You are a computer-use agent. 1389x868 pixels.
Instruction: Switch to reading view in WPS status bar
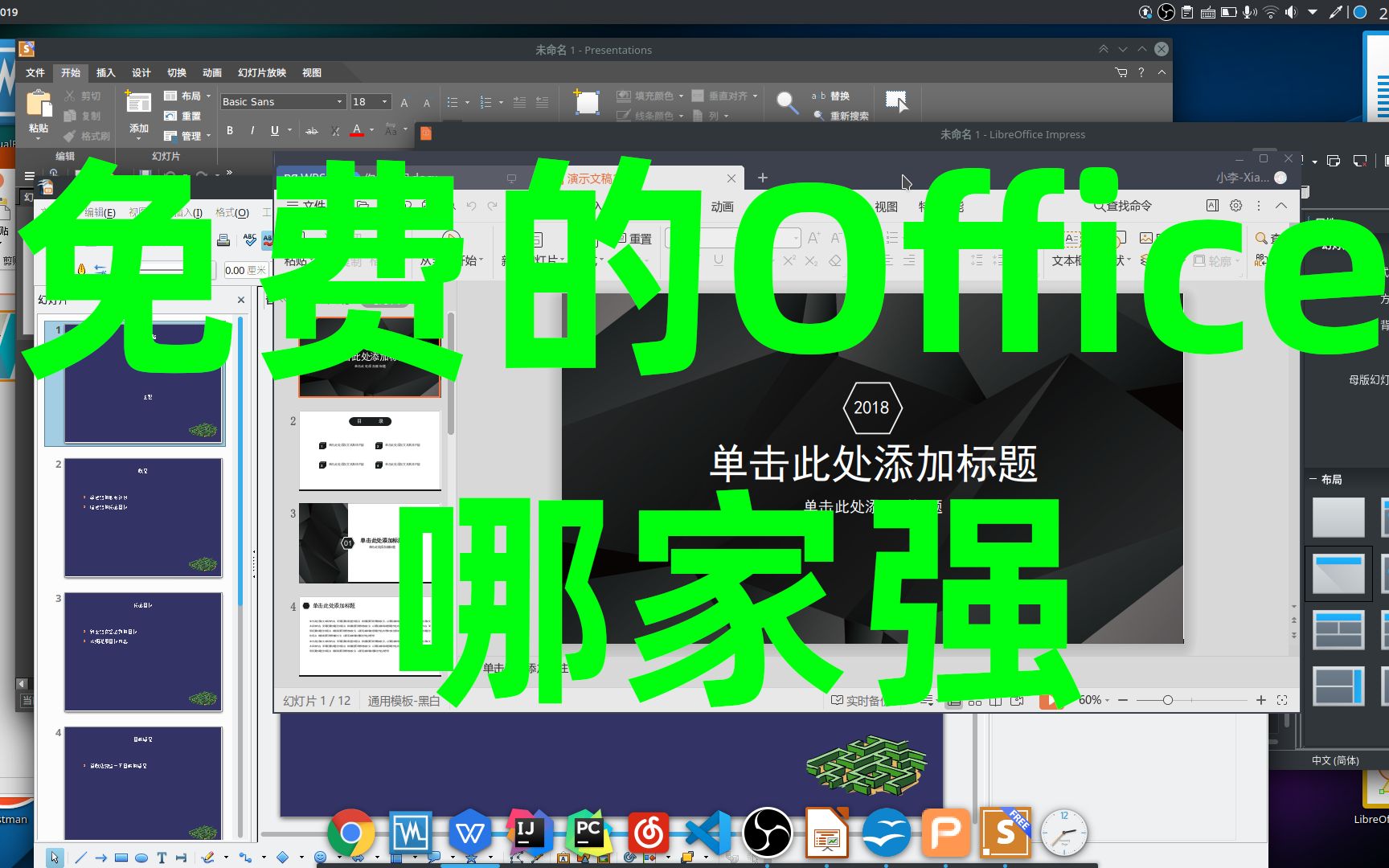coord(996,701)
